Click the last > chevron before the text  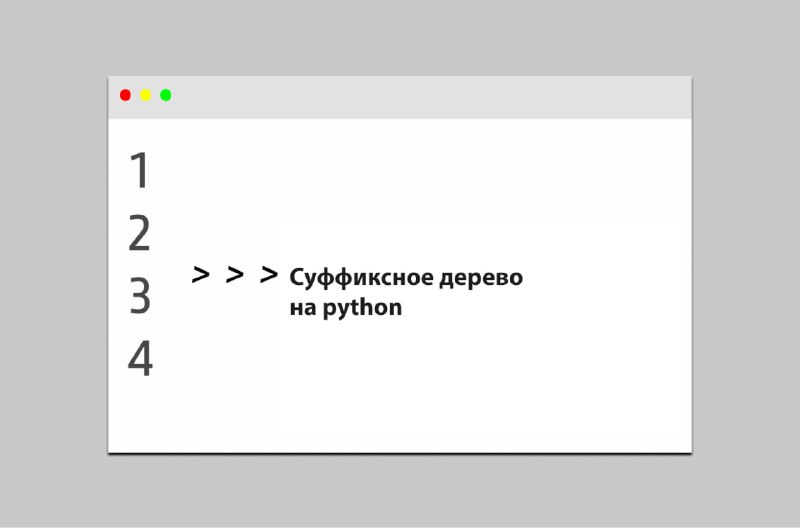[x=269, y=274]
